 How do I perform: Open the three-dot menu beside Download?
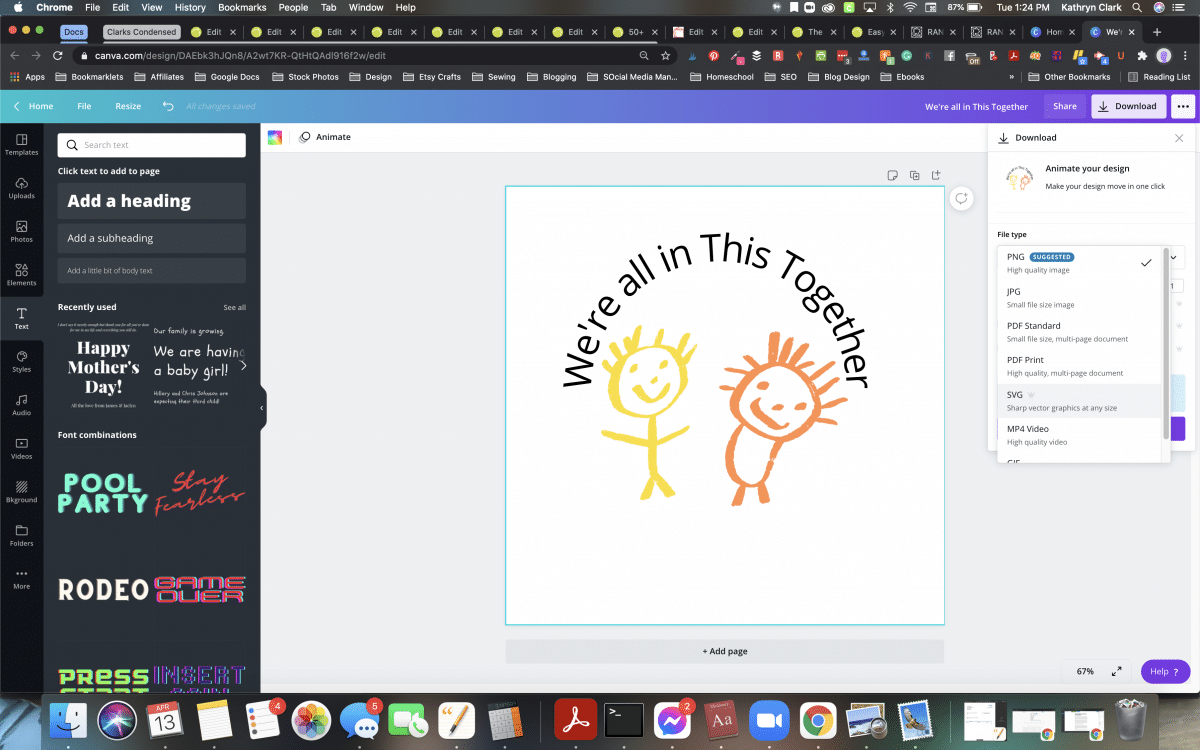(x=1182, y=106)
